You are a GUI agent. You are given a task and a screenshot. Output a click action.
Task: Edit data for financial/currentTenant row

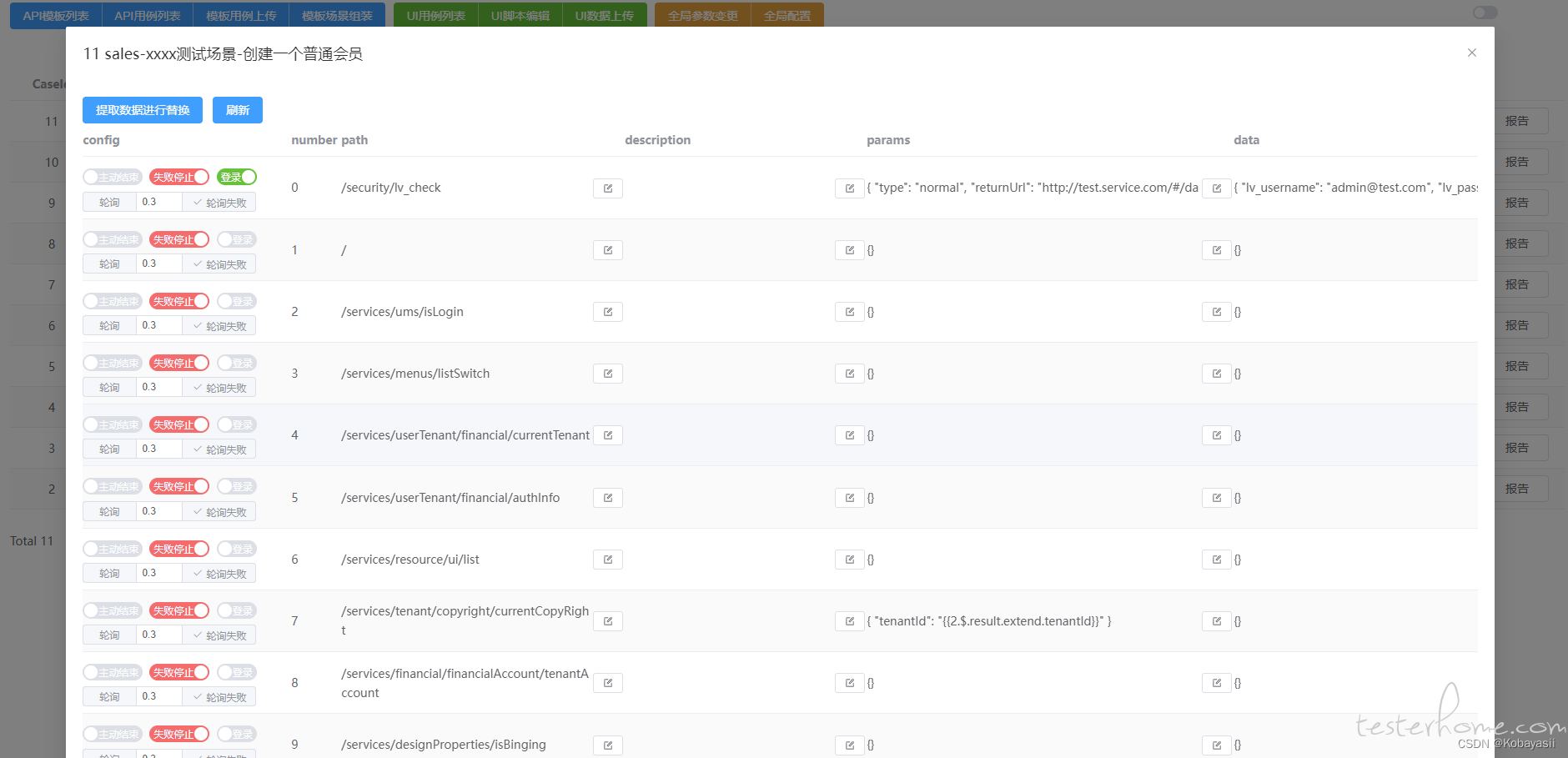pos(1216,435)
